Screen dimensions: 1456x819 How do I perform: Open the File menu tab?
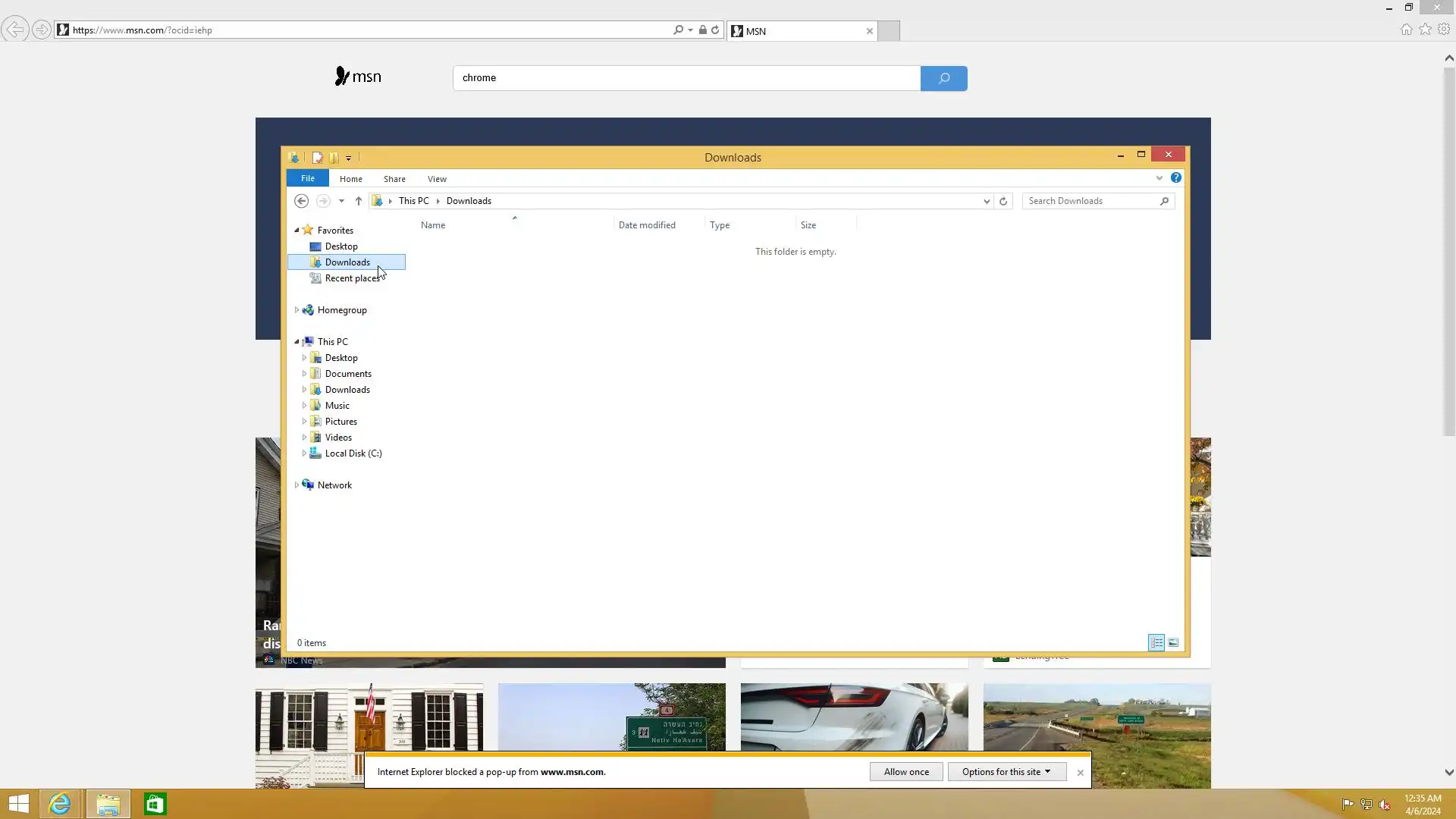tap(307, 178)
